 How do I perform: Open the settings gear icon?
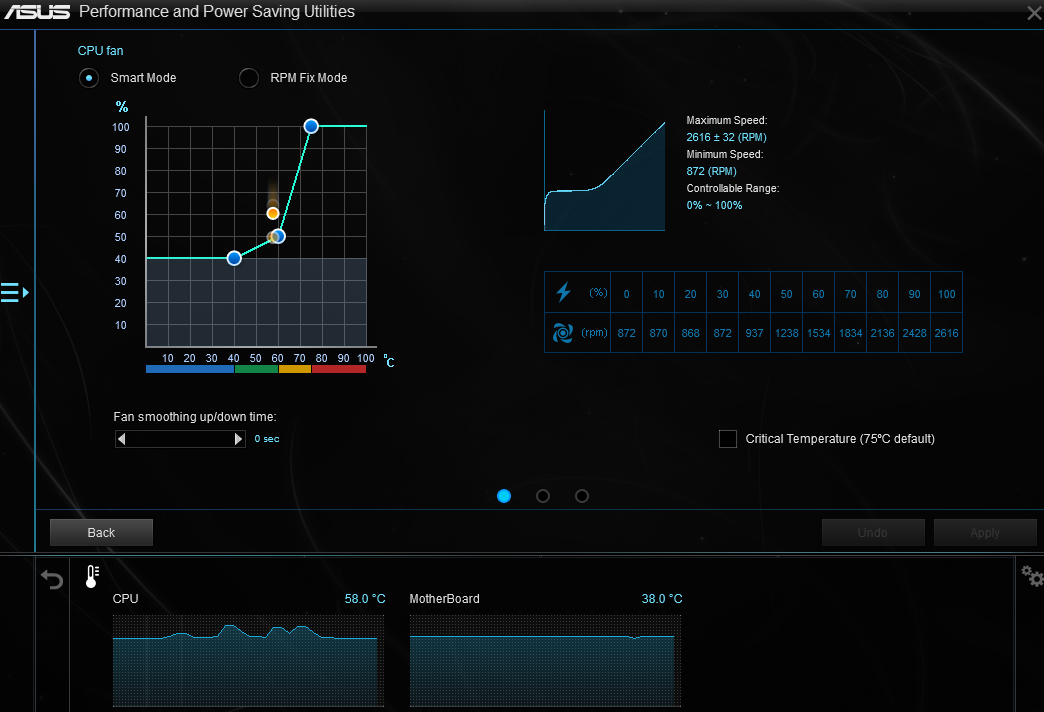tap(1031, 576)
